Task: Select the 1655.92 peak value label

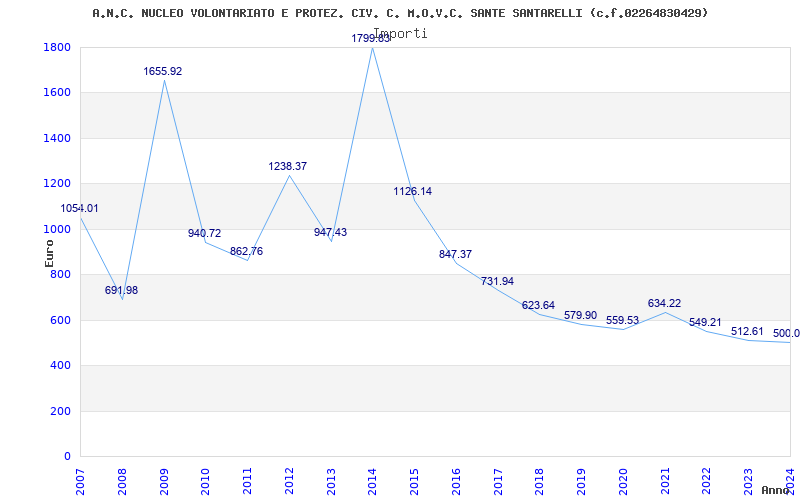Action: [x=163, y=71]
